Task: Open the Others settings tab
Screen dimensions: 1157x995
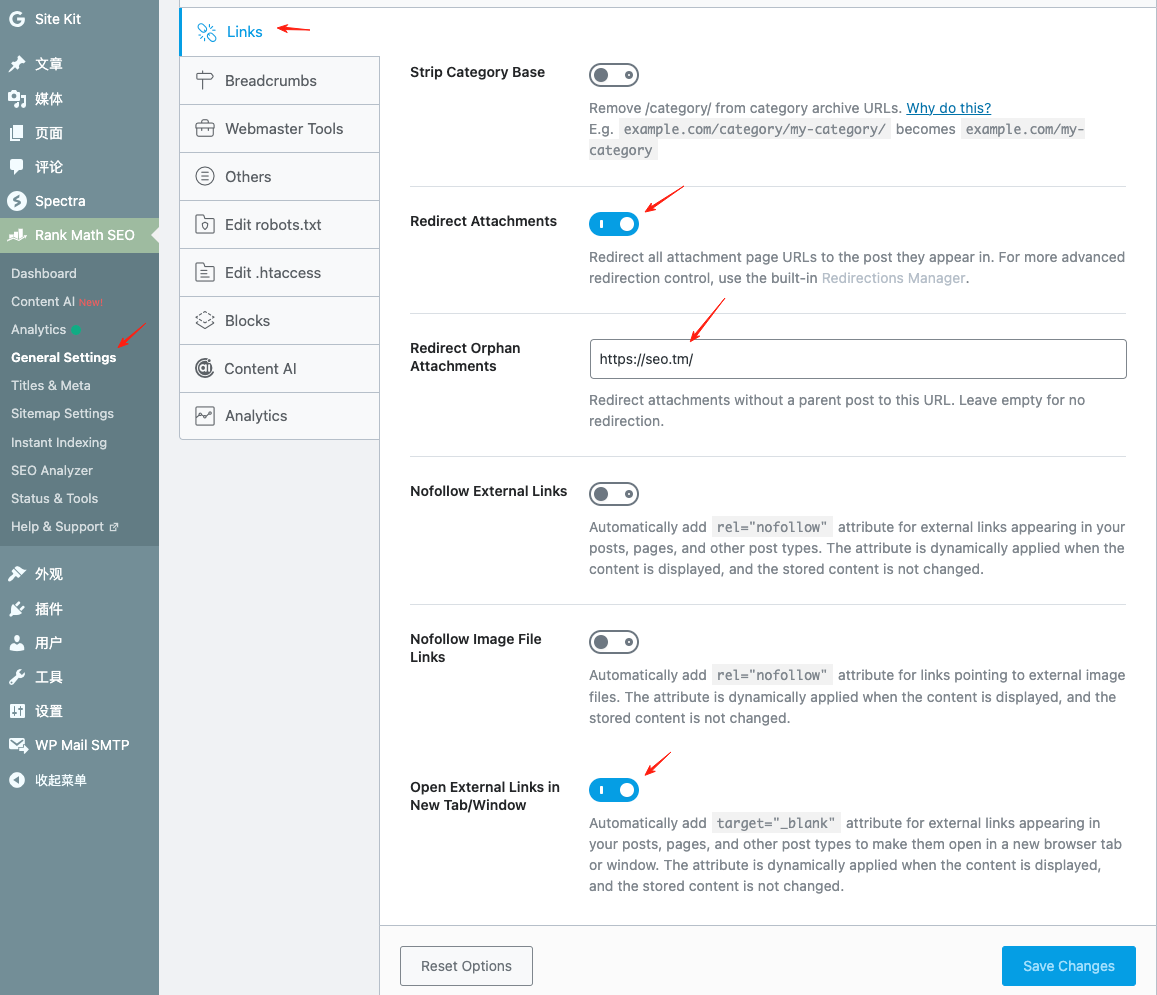Action: click(x=248, y=177)
